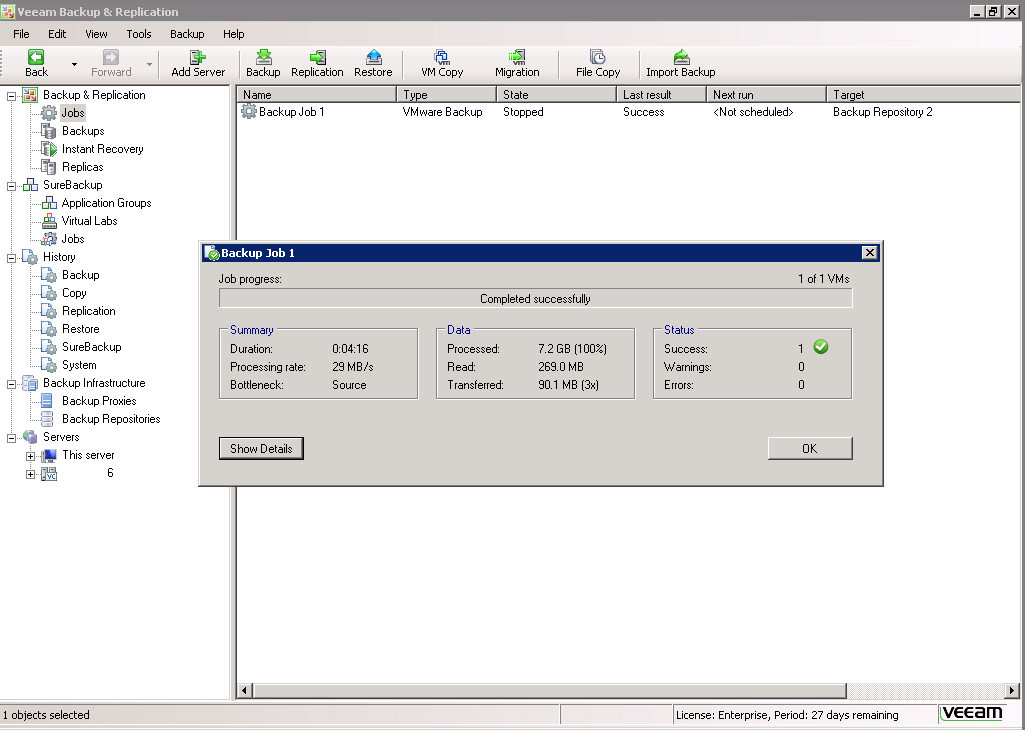Sort jobs by the Name column
This screenshot has height=746, width=1033.
click(317, 95)
